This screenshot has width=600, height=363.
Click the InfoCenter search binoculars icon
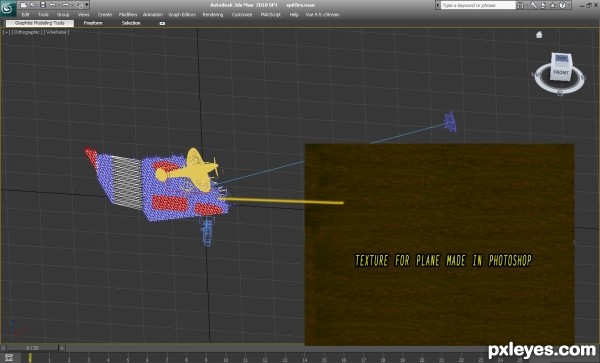(521, 5)
